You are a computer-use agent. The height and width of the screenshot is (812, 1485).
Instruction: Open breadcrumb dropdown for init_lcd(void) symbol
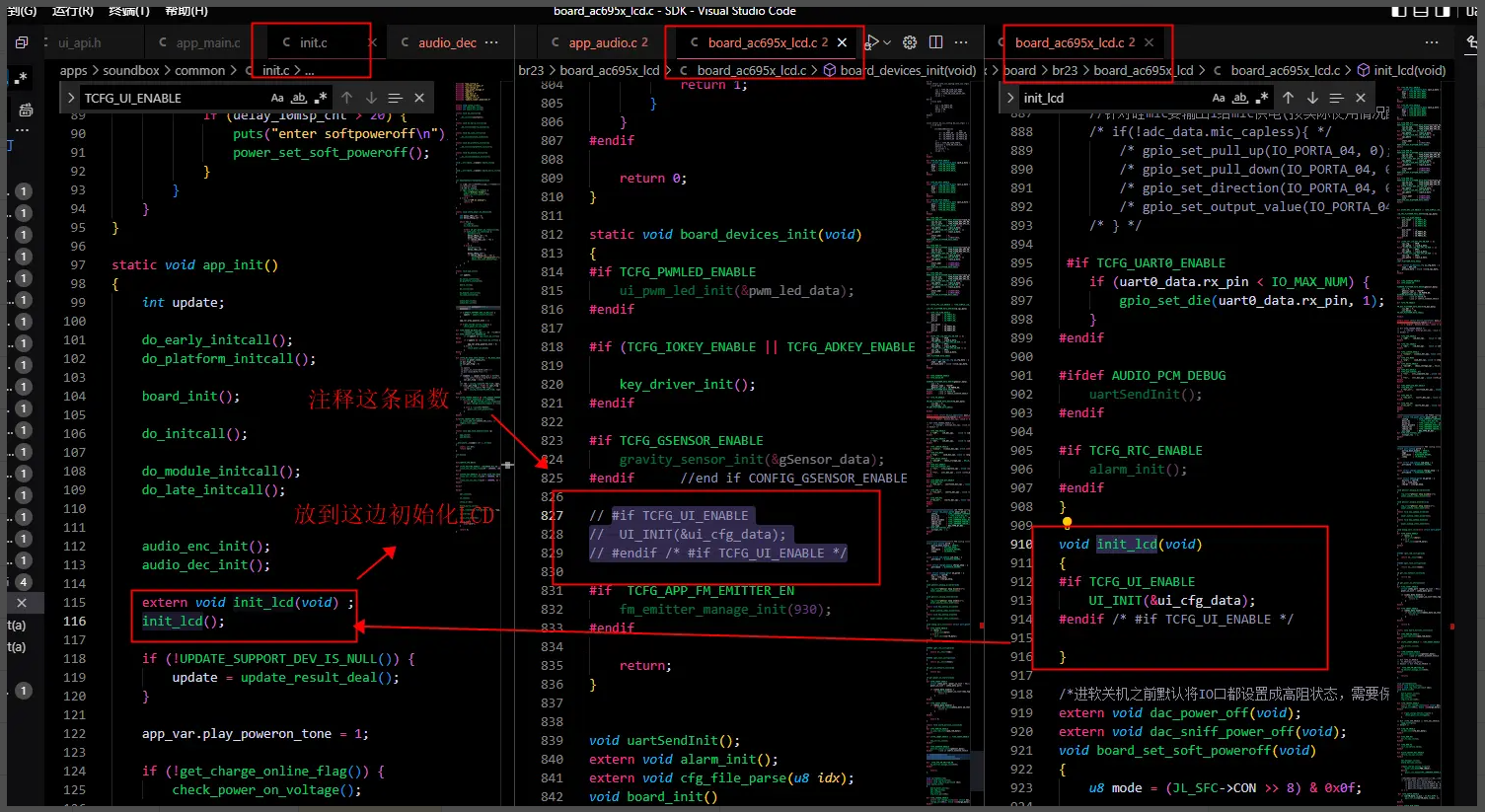[1401, 70]
